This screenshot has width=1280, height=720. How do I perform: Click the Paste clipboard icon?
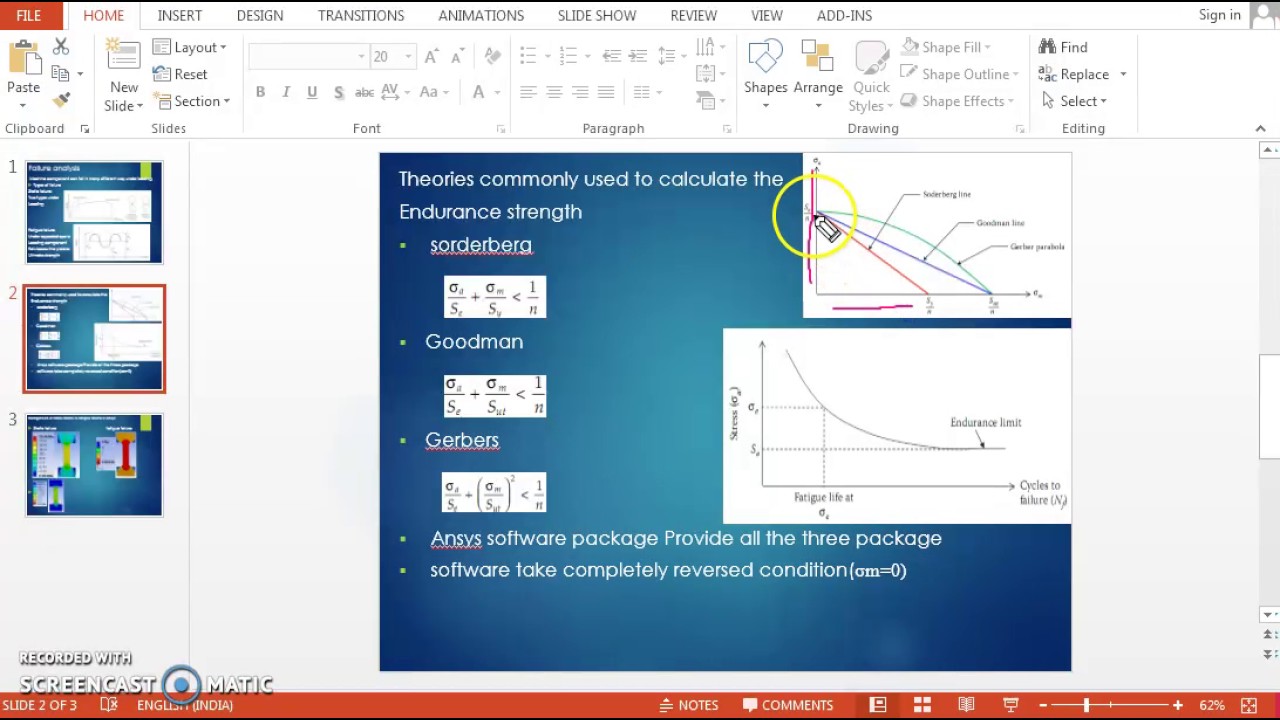click(x=23, y=58)
